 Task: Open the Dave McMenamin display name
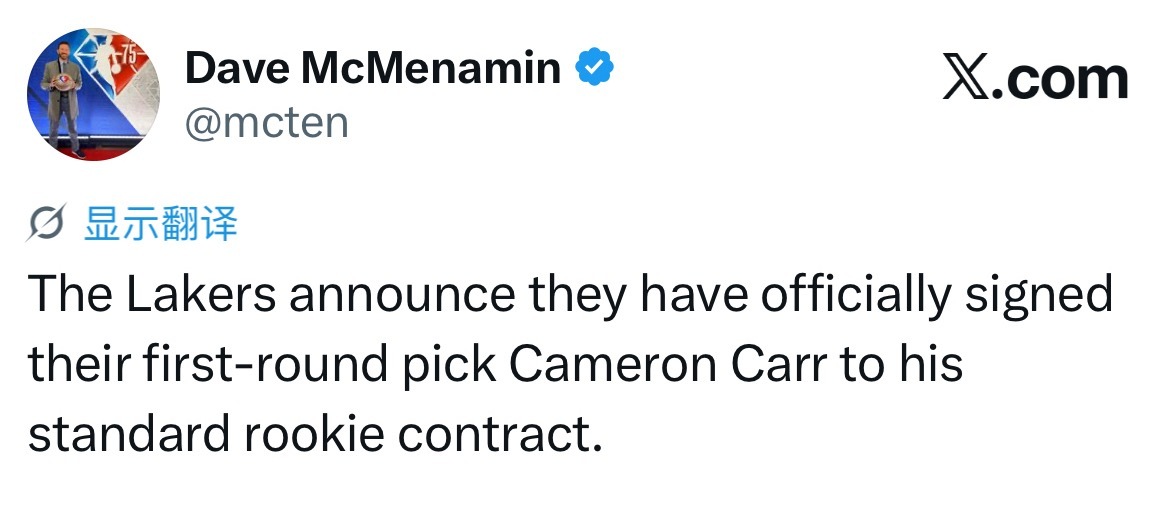pyautogui.click(x=373, y=68)
